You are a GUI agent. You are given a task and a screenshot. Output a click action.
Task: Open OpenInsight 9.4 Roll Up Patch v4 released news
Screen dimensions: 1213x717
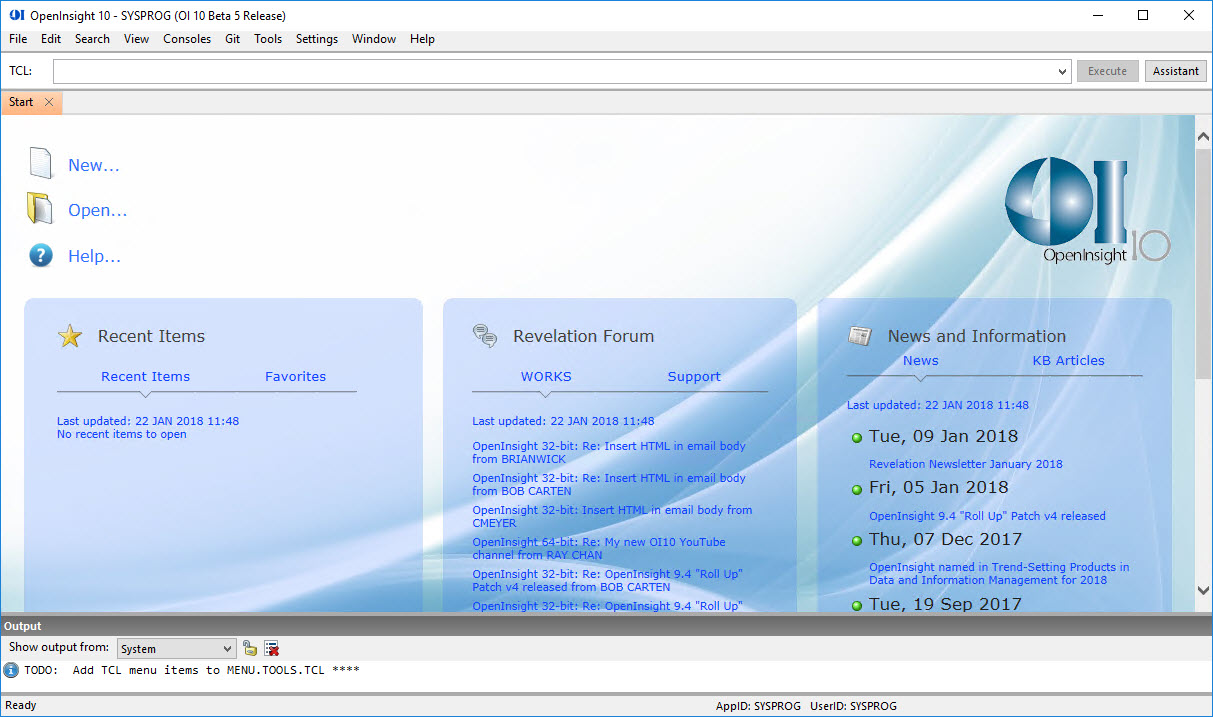pos(987,516)
